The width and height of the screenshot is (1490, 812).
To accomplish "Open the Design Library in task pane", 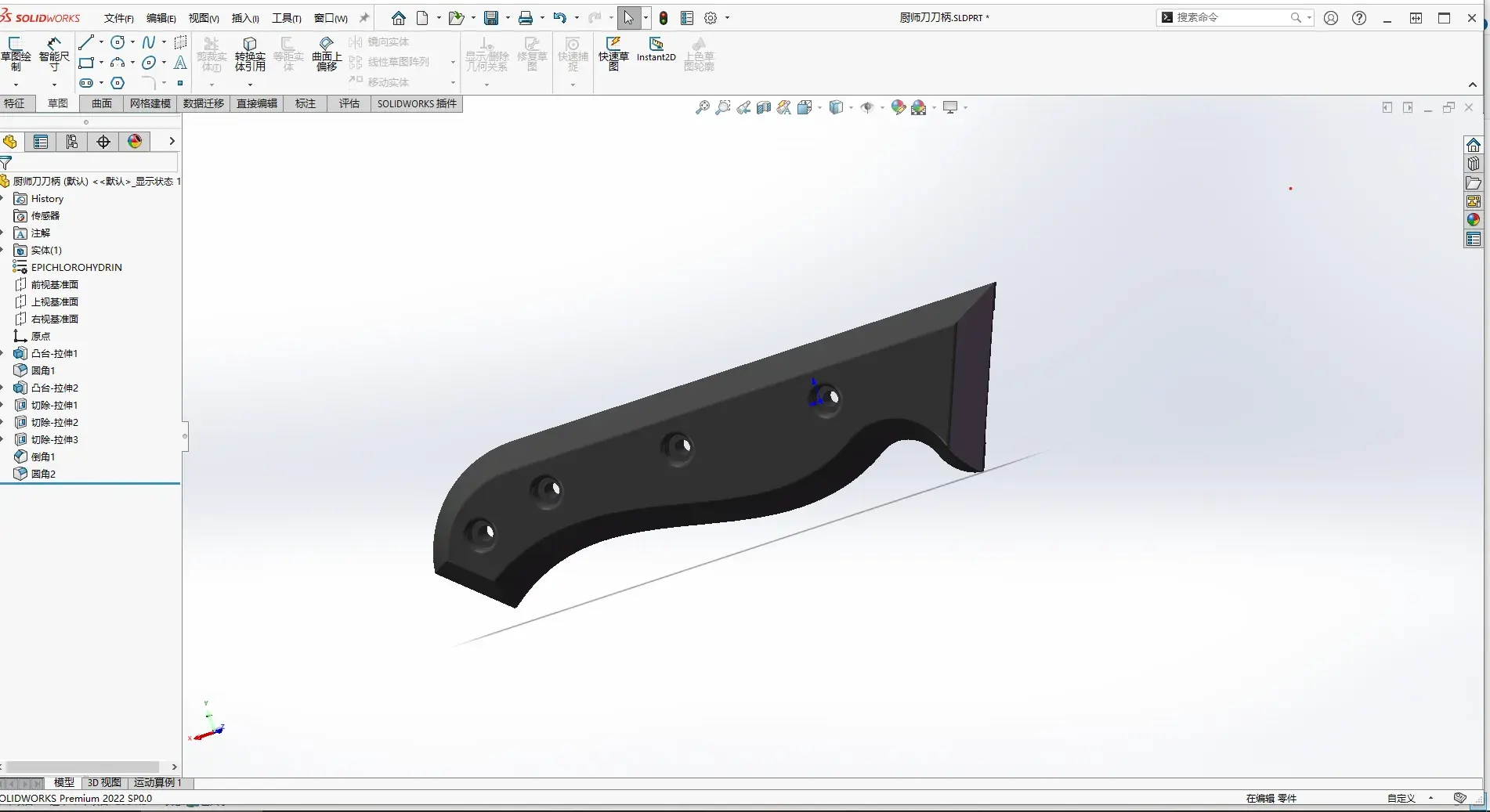I will [1474, 164].
